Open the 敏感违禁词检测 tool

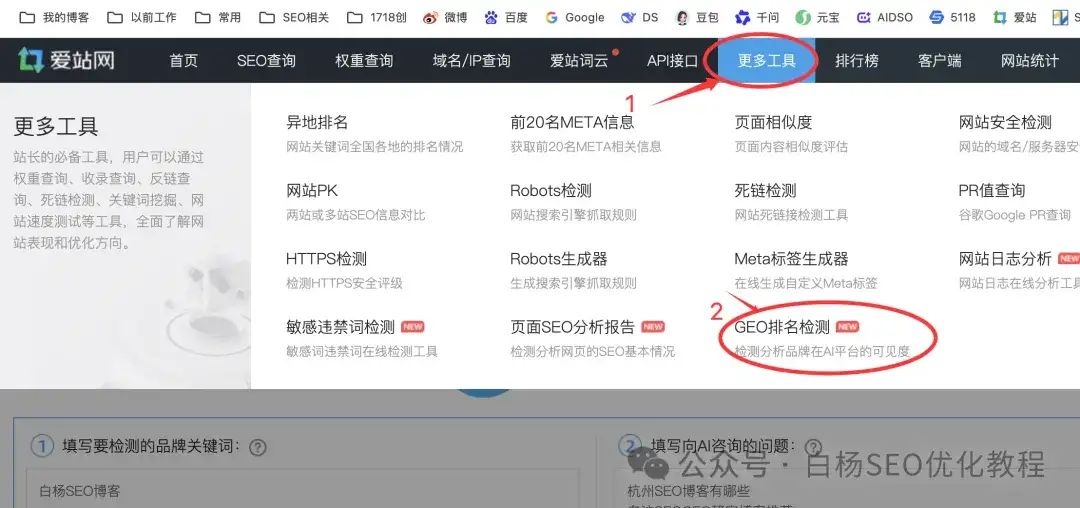[340, 326]
